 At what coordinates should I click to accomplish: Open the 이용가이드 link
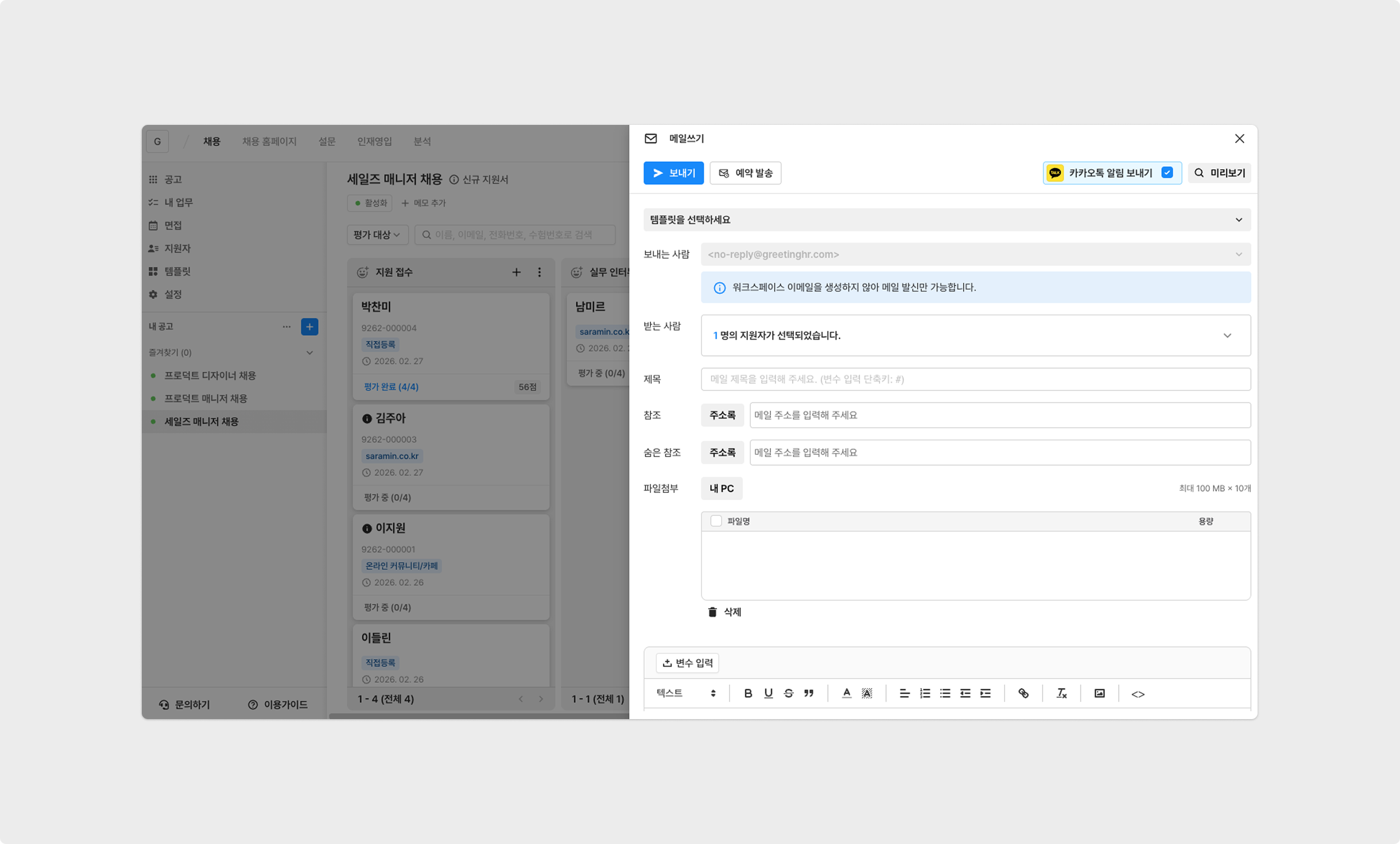pyautogui.click(x=278, y=705)
